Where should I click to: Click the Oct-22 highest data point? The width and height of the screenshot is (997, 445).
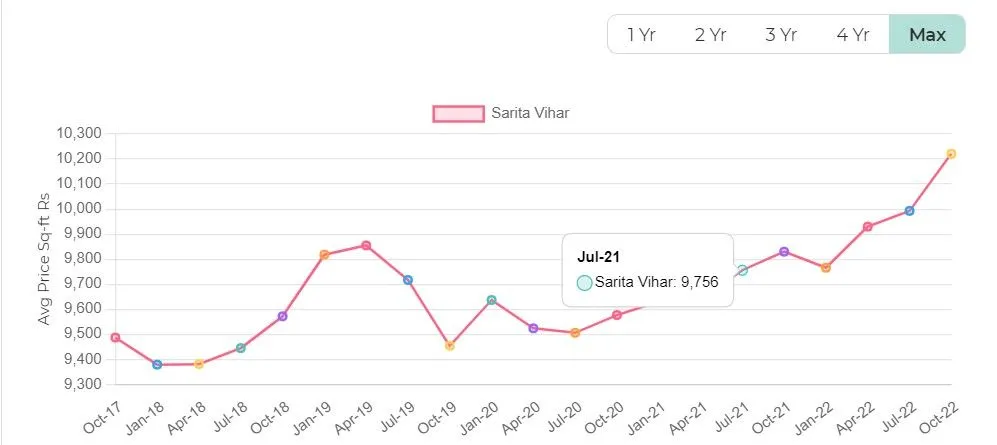[x=951, y=154]
